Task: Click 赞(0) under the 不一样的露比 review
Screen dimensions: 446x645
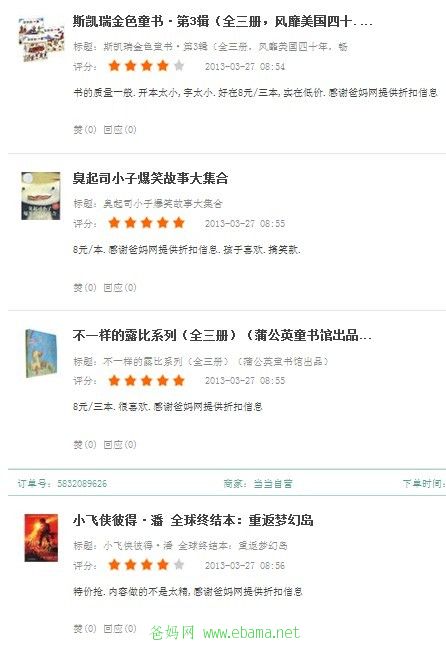Action: click(85, 445)
